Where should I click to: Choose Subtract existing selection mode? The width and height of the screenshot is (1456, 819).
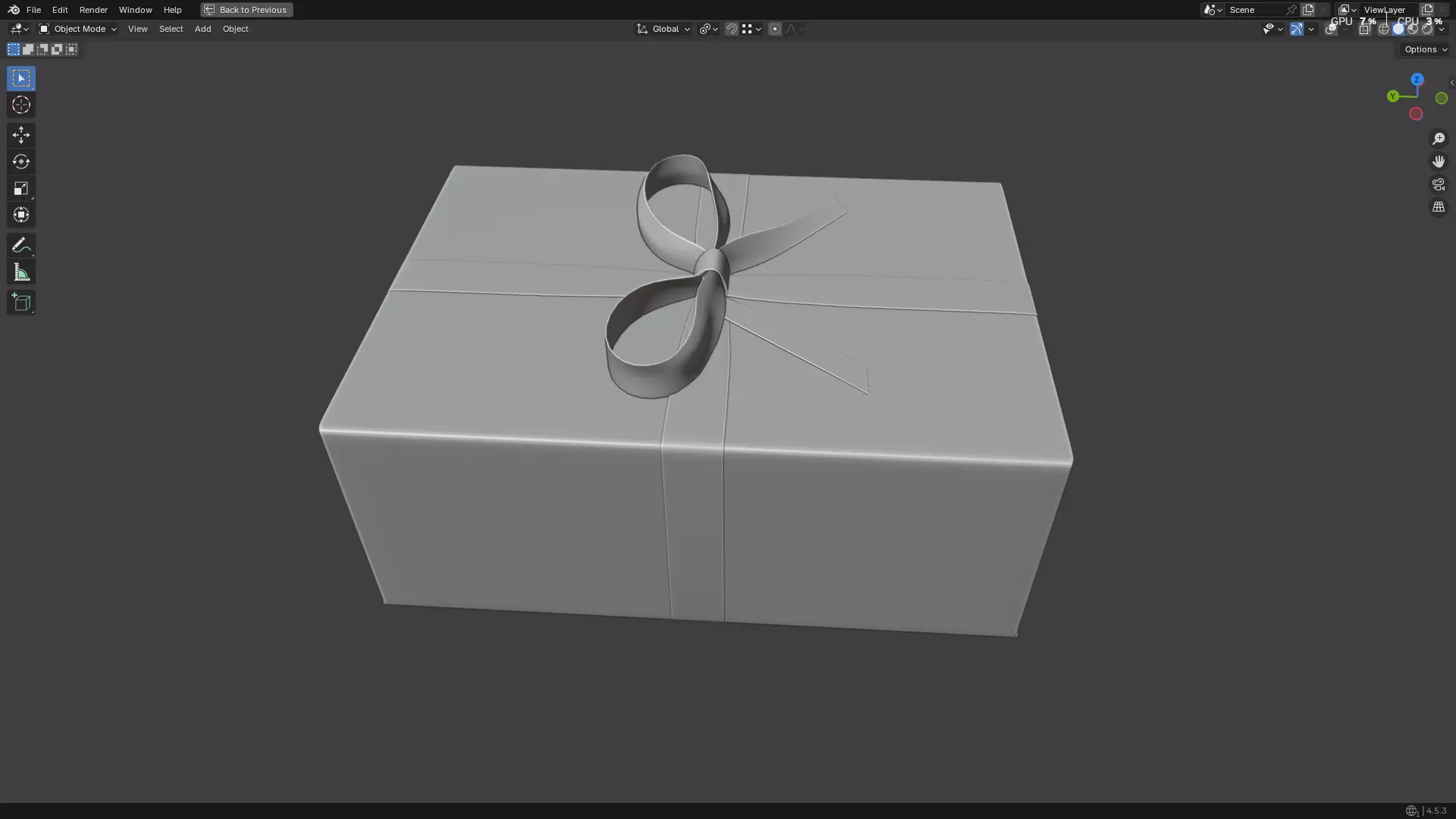(42, 49)
